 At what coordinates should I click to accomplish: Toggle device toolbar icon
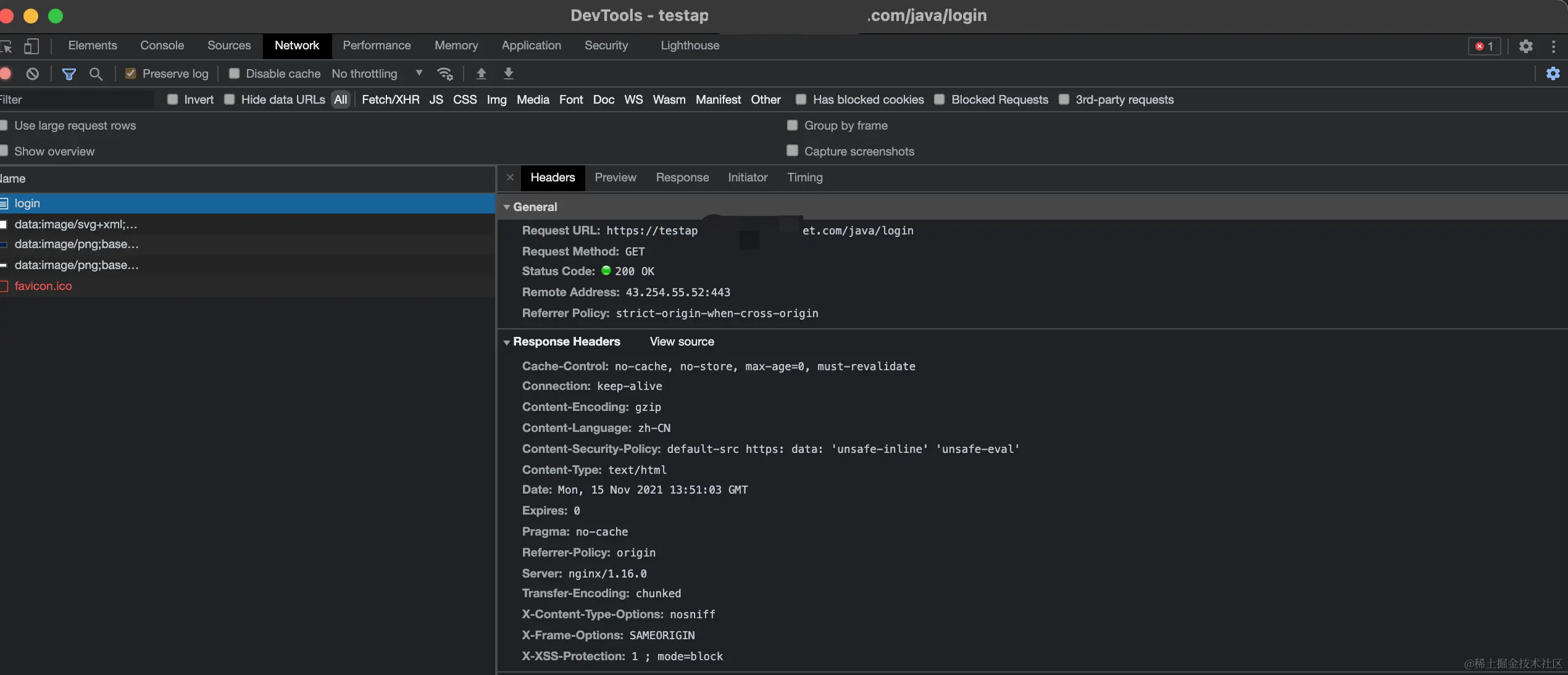31,46
